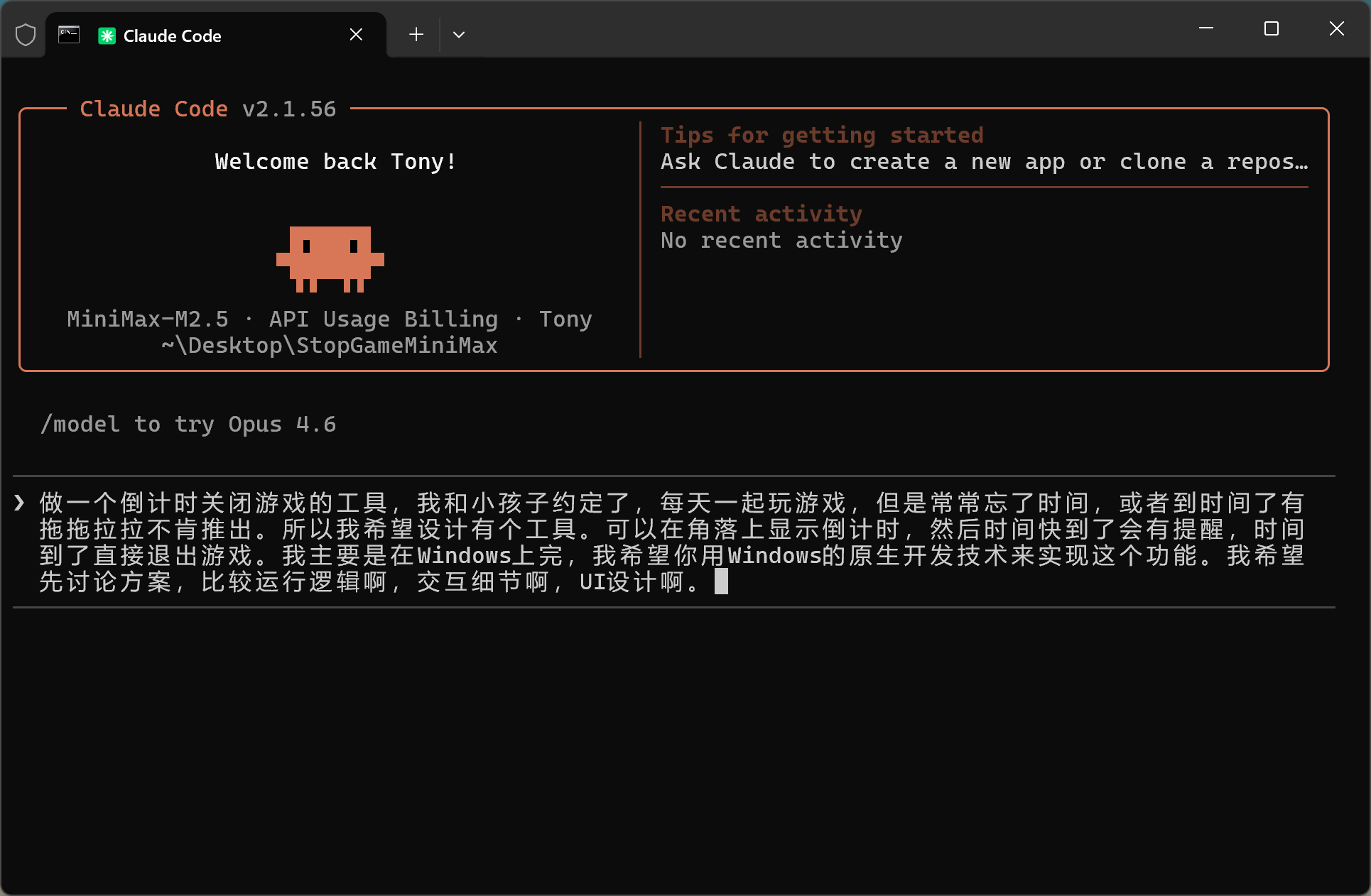The image size is (1371, 896).
Task: Click the 'Recent activity' heading
Action: (761, 214)
